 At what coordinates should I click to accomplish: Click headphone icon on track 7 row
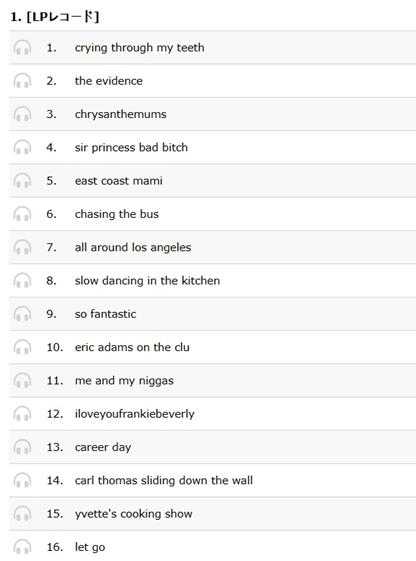point(22,247)
